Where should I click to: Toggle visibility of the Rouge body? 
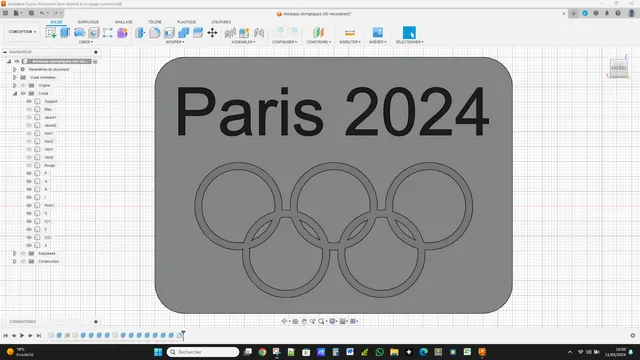point(29,165)
